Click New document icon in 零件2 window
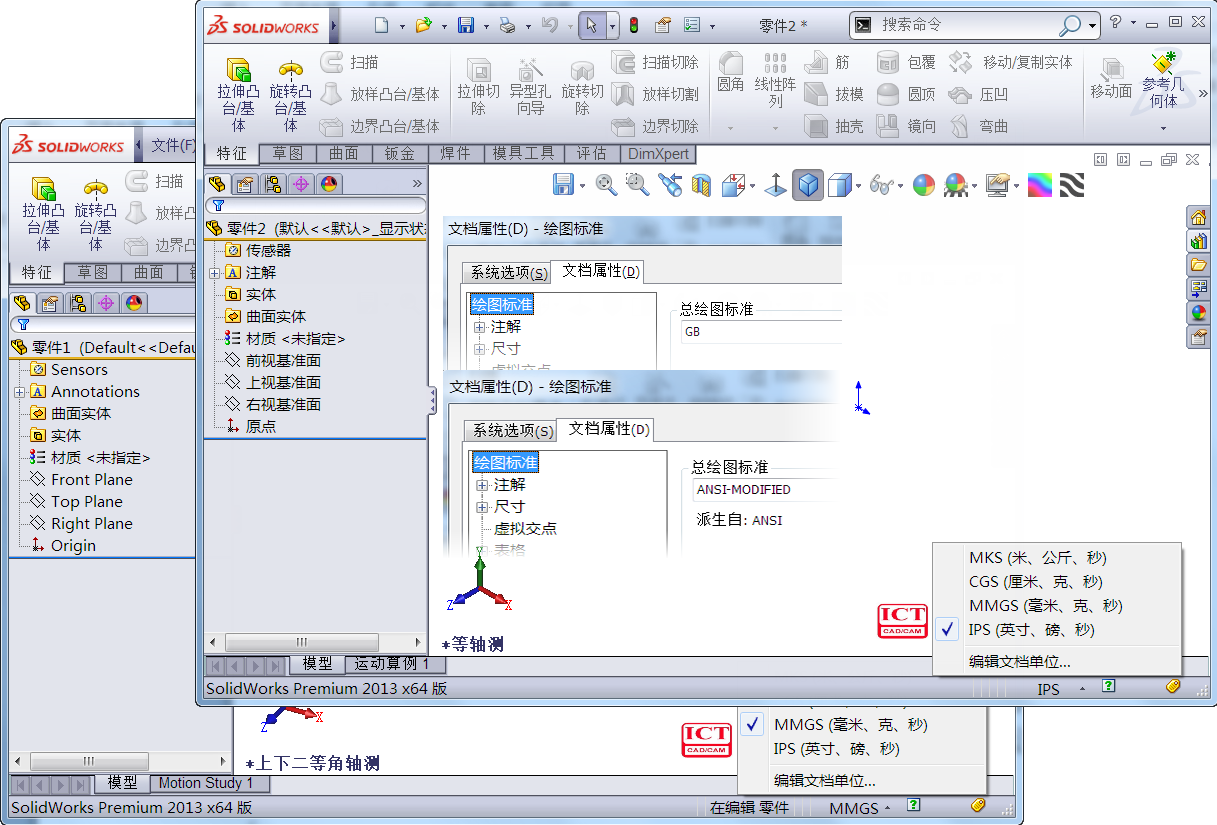The image size is (1217, 825). (382, 26)
